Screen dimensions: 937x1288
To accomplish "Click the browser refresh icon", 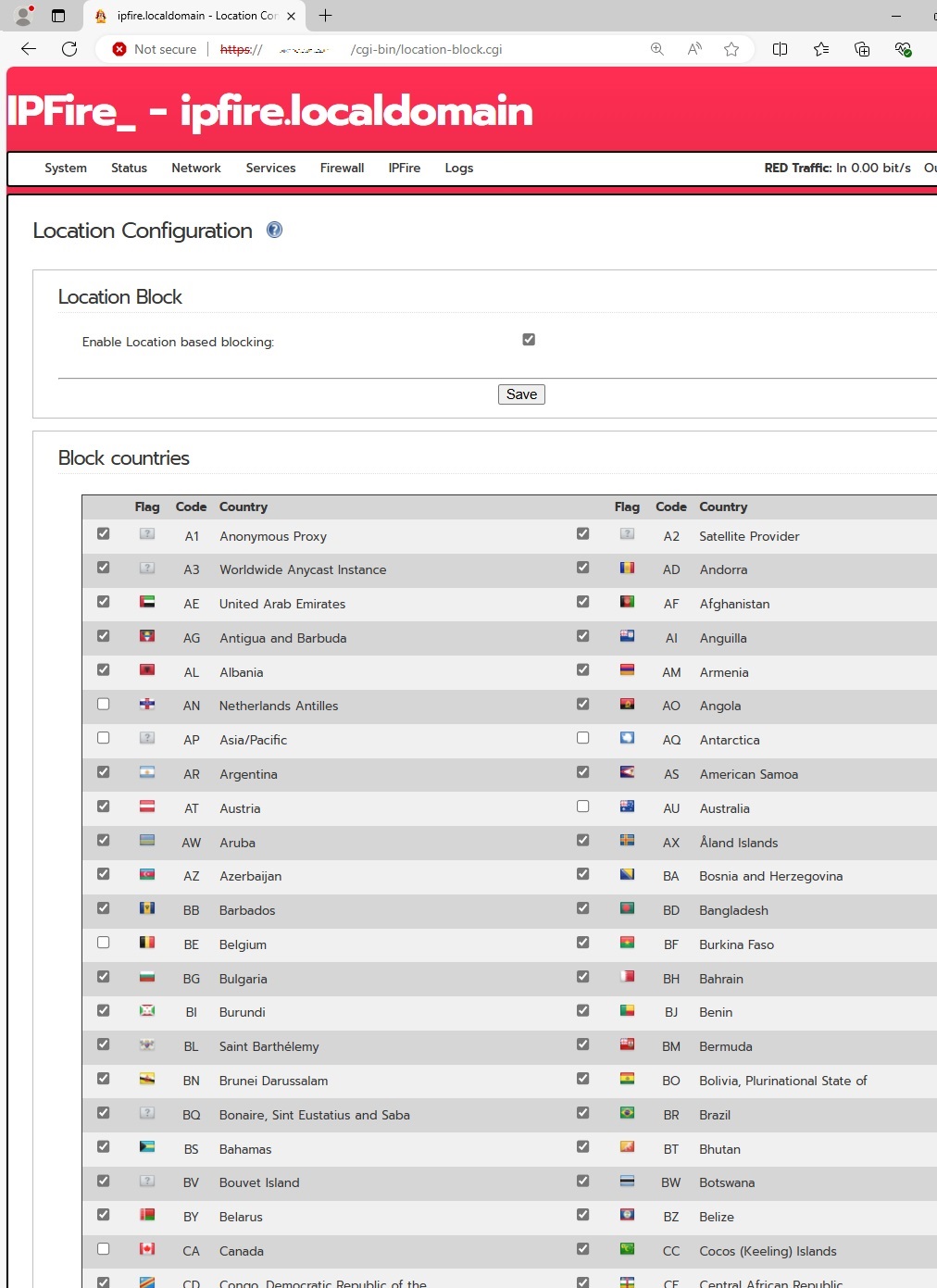I will (x=70, y=49).
